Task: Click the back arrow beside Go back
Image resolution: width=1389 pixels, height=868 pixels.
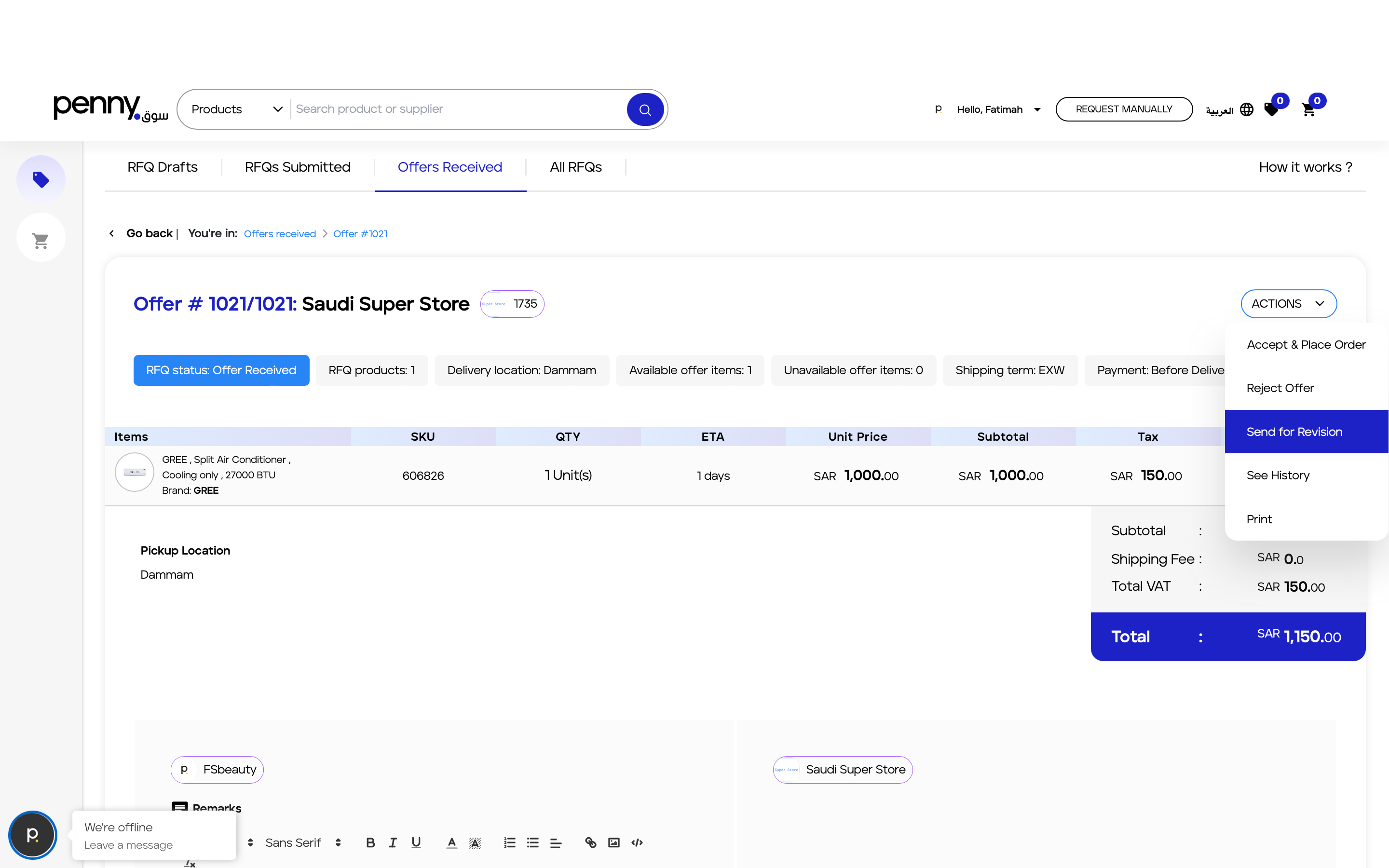Action: [x=112, y=233]
